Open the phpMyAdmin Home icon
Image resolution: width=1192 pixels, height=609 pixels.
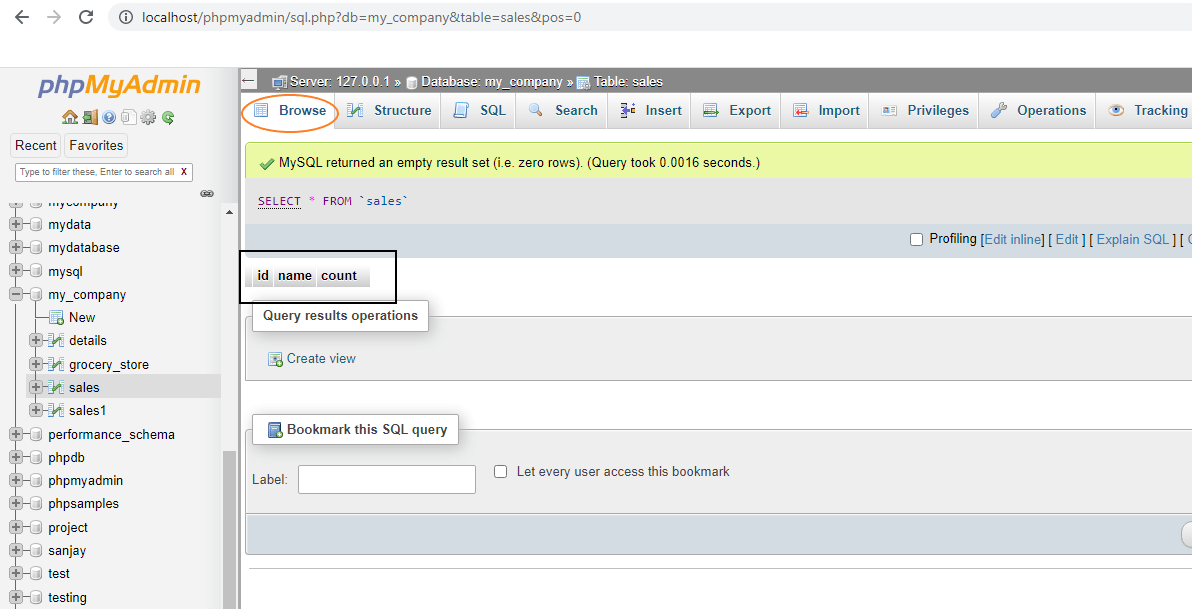[70, 117]
